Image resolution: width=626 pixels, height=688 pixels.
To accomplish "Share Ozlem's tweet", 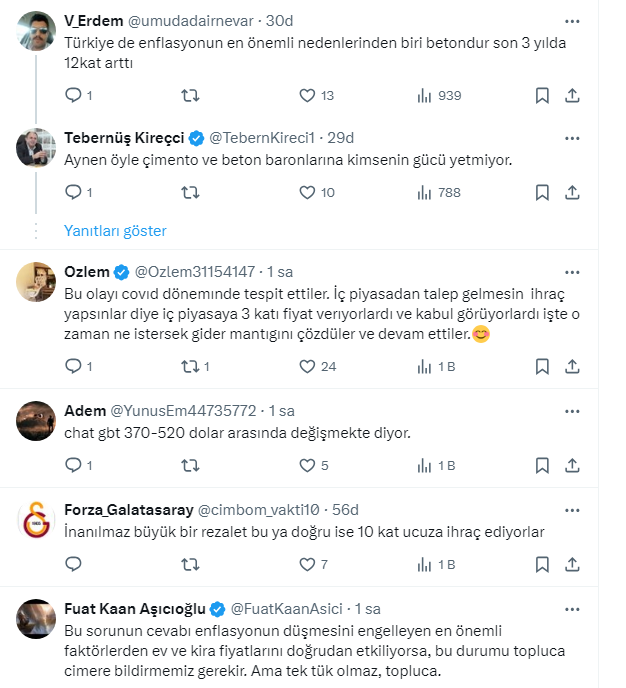I will [573, 367].
